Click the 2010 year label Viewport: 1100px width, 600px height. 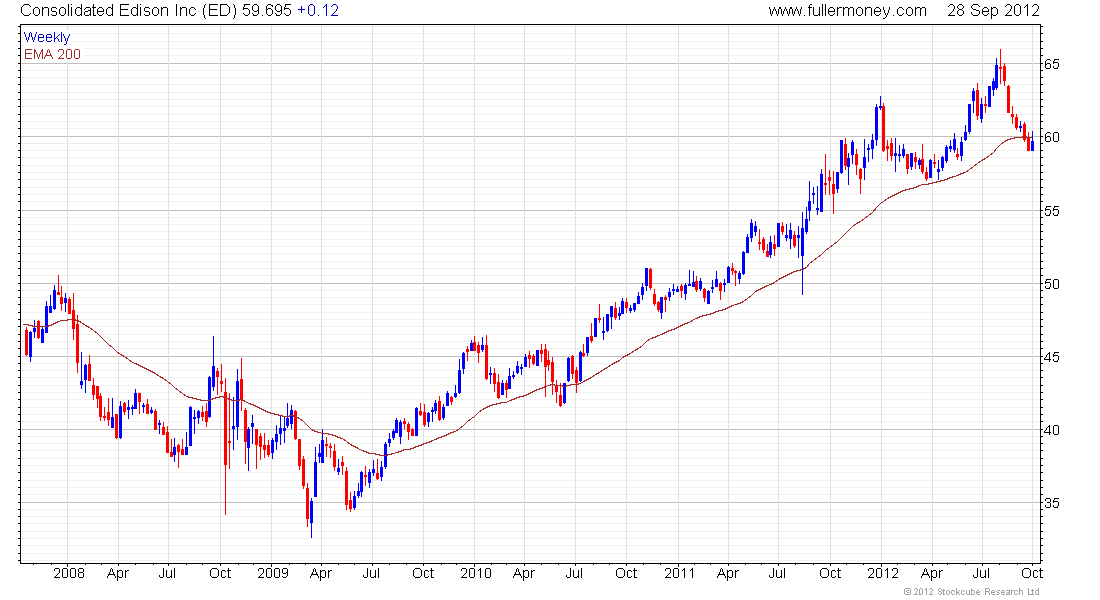click(x=476, y=573)
